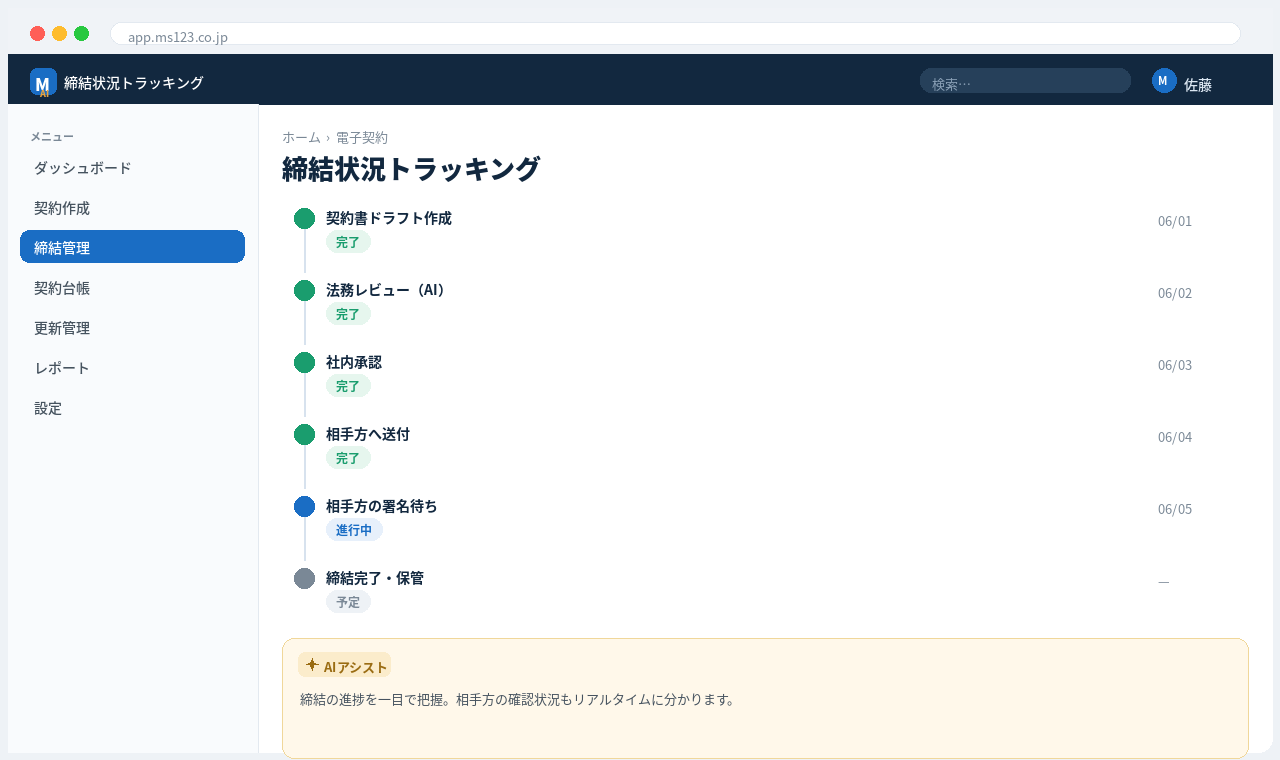Click the step title 契約書ドラフト作成
The image size is (1280, 760).
[x=389, y=218]
